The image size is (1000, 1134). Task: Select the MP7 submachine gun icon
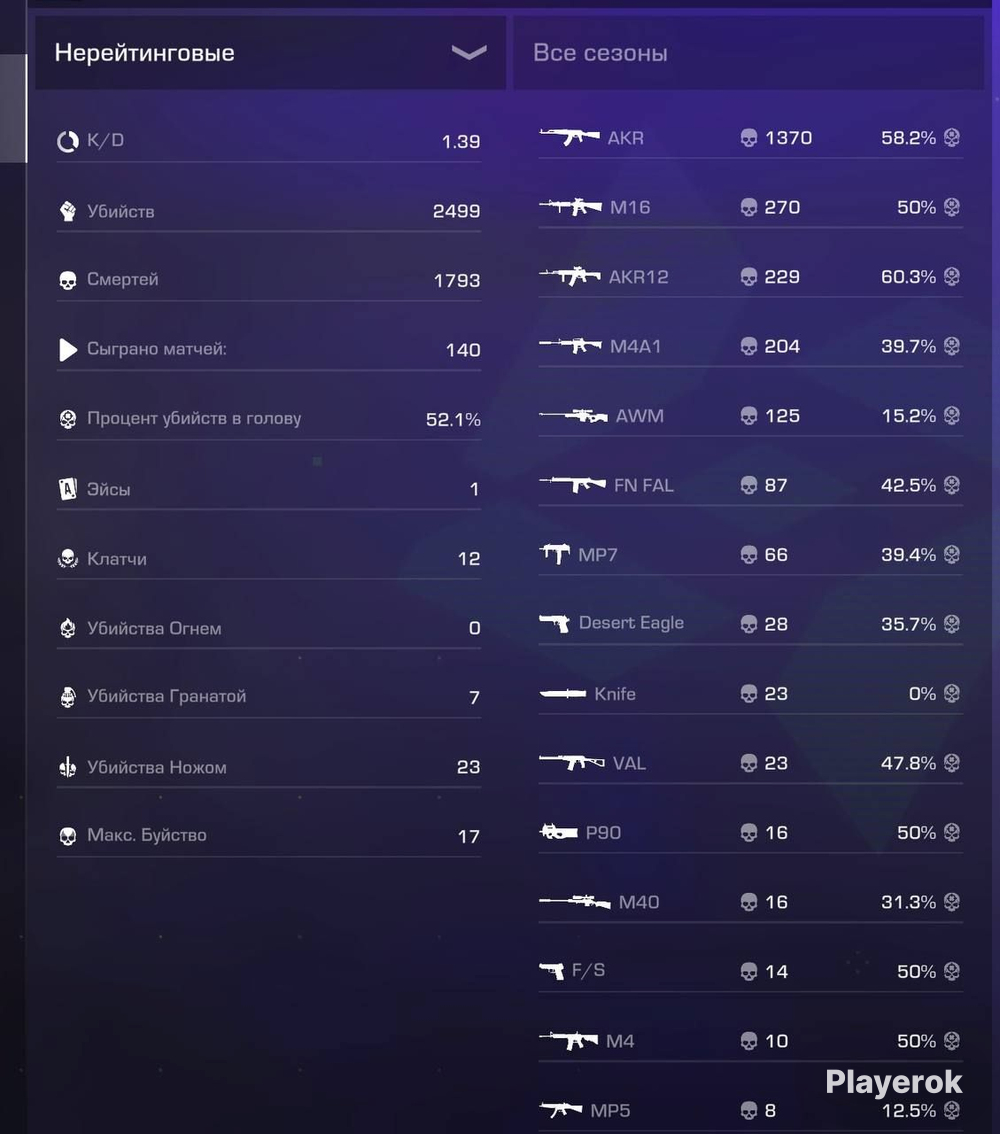coord(555,554)
